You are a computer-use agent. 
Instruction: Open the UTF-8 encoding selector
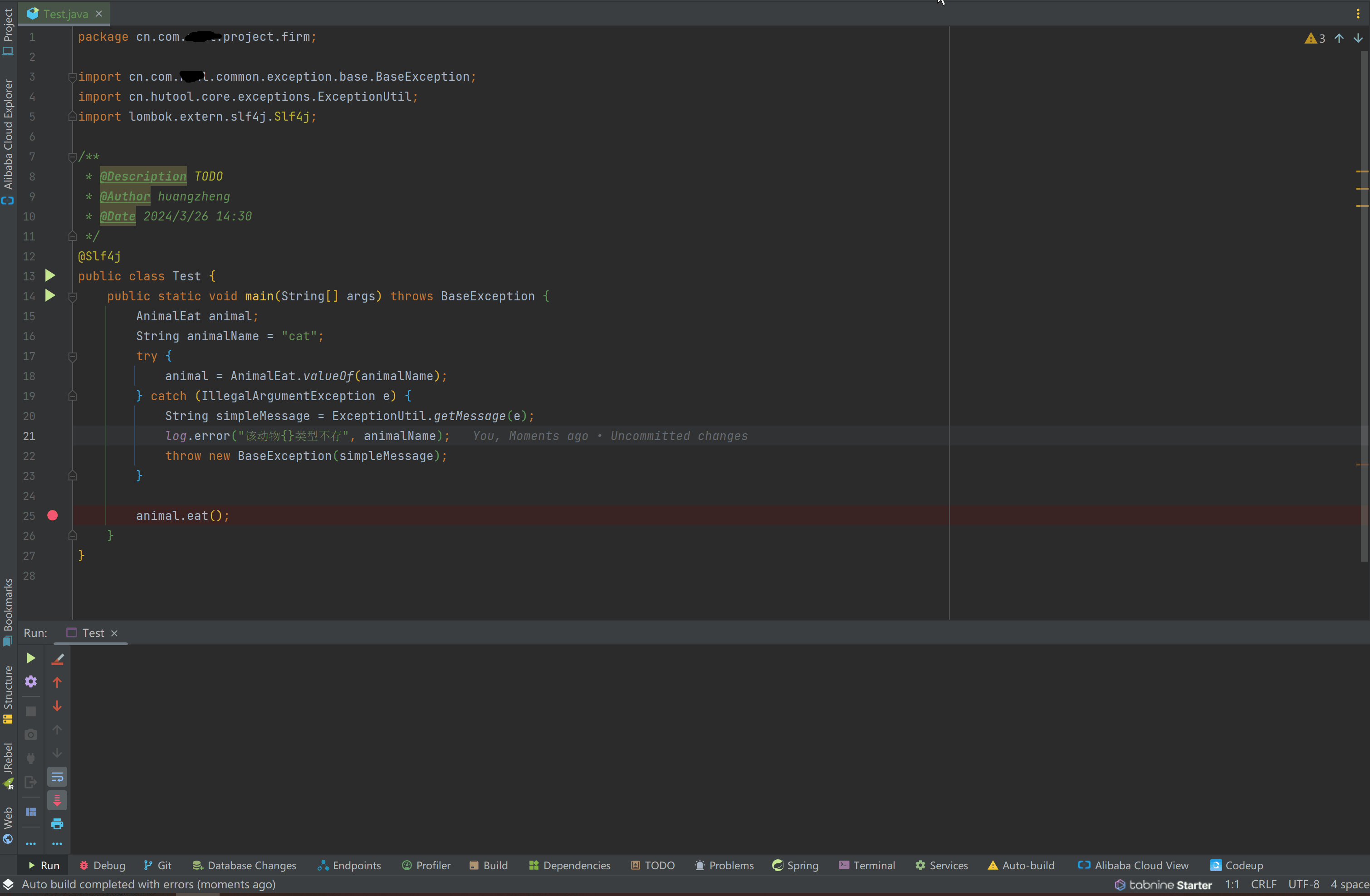point(1303,885)
